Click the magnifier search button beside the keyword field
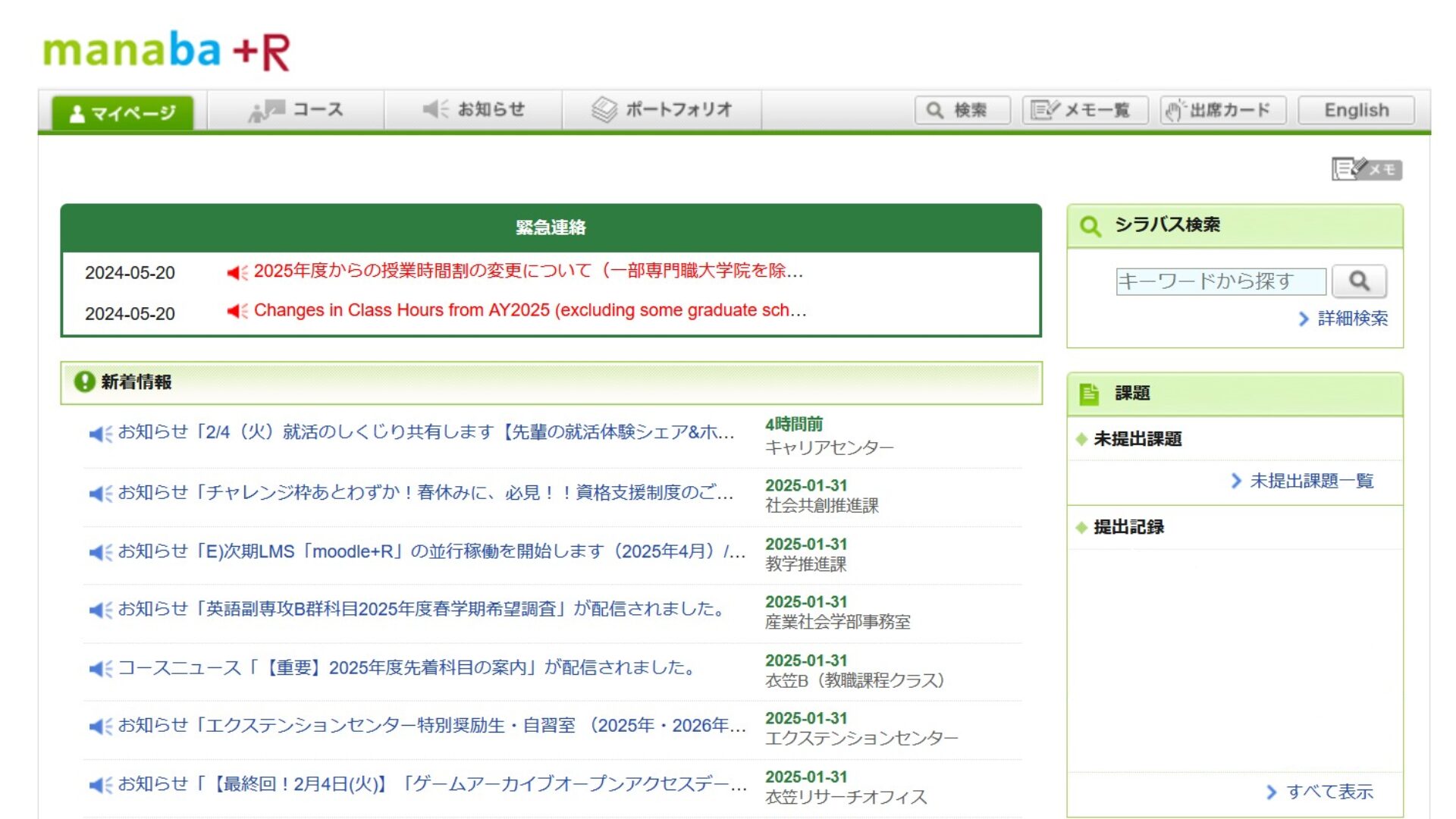 (1359, 281)
